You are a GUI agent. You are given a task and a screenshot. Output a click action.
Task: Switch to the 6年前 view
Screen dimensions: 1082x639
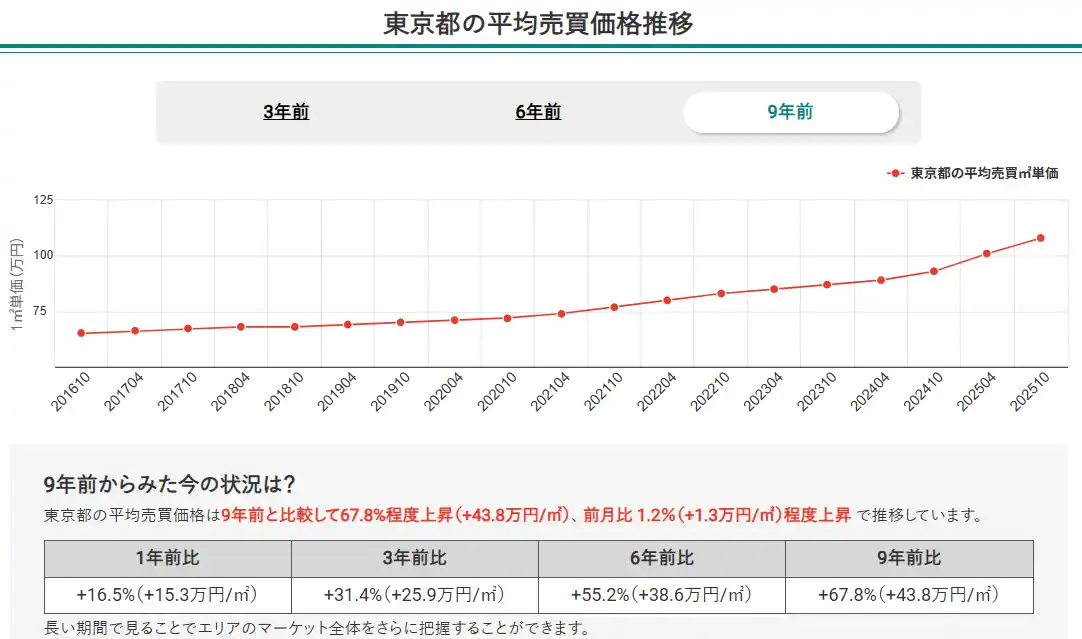[x=536, y=112]
